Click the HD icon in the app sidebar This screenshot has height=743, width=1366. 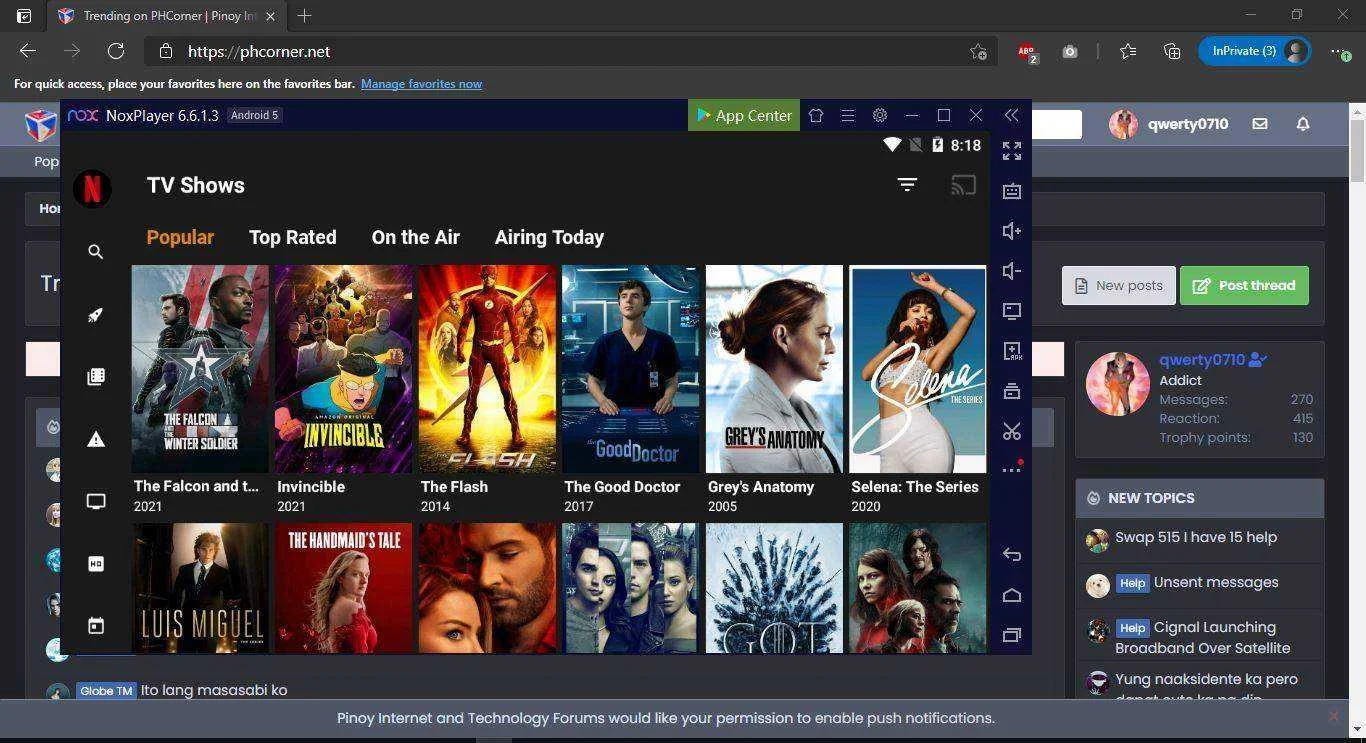pyautogui.click(x=96, y=564)
